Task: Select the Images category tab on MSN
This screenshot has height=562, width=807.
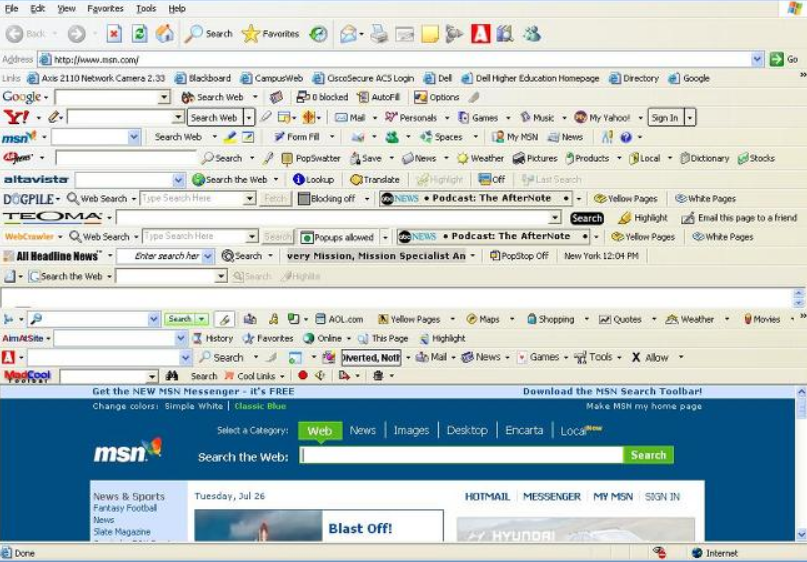Action: (411, 430)
